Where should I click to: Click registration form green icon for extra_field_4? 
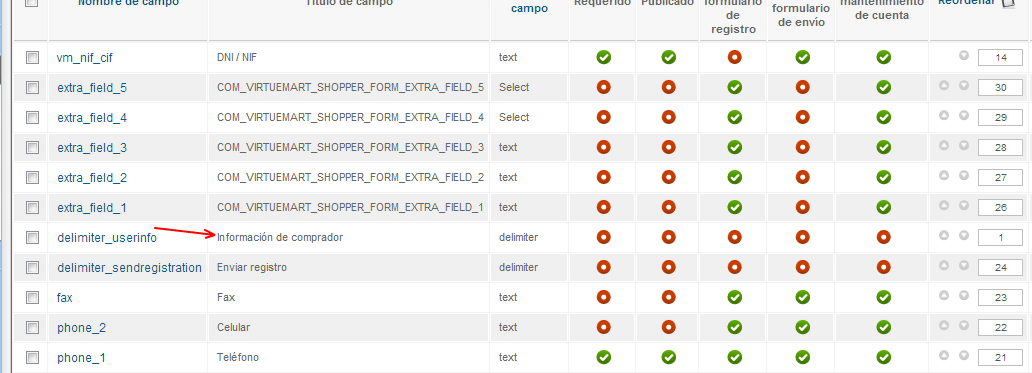click(x=735, y=117)
